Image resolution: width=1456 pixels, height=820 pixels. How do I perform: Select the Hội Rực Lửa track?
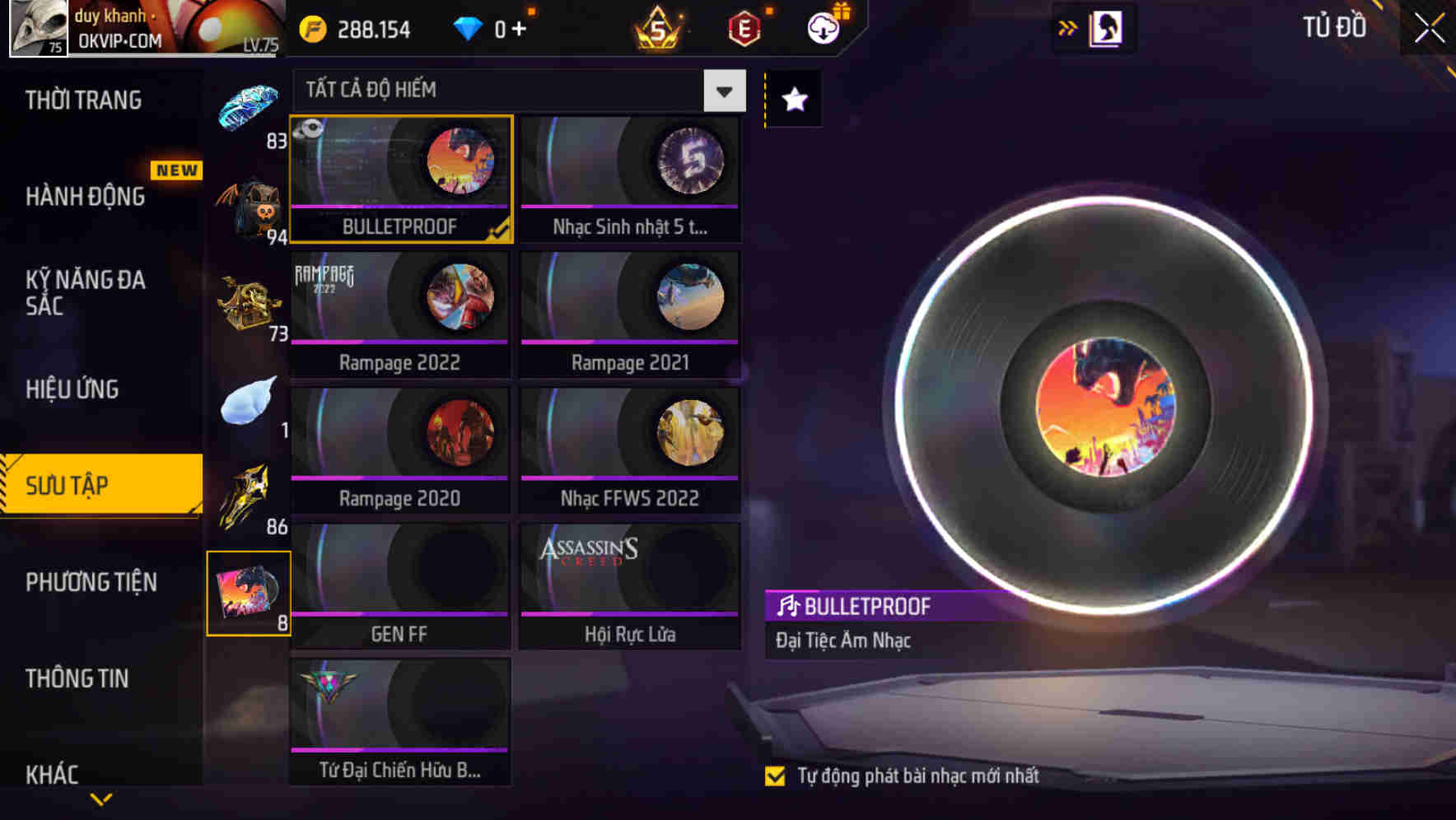(x=630, y=586)
